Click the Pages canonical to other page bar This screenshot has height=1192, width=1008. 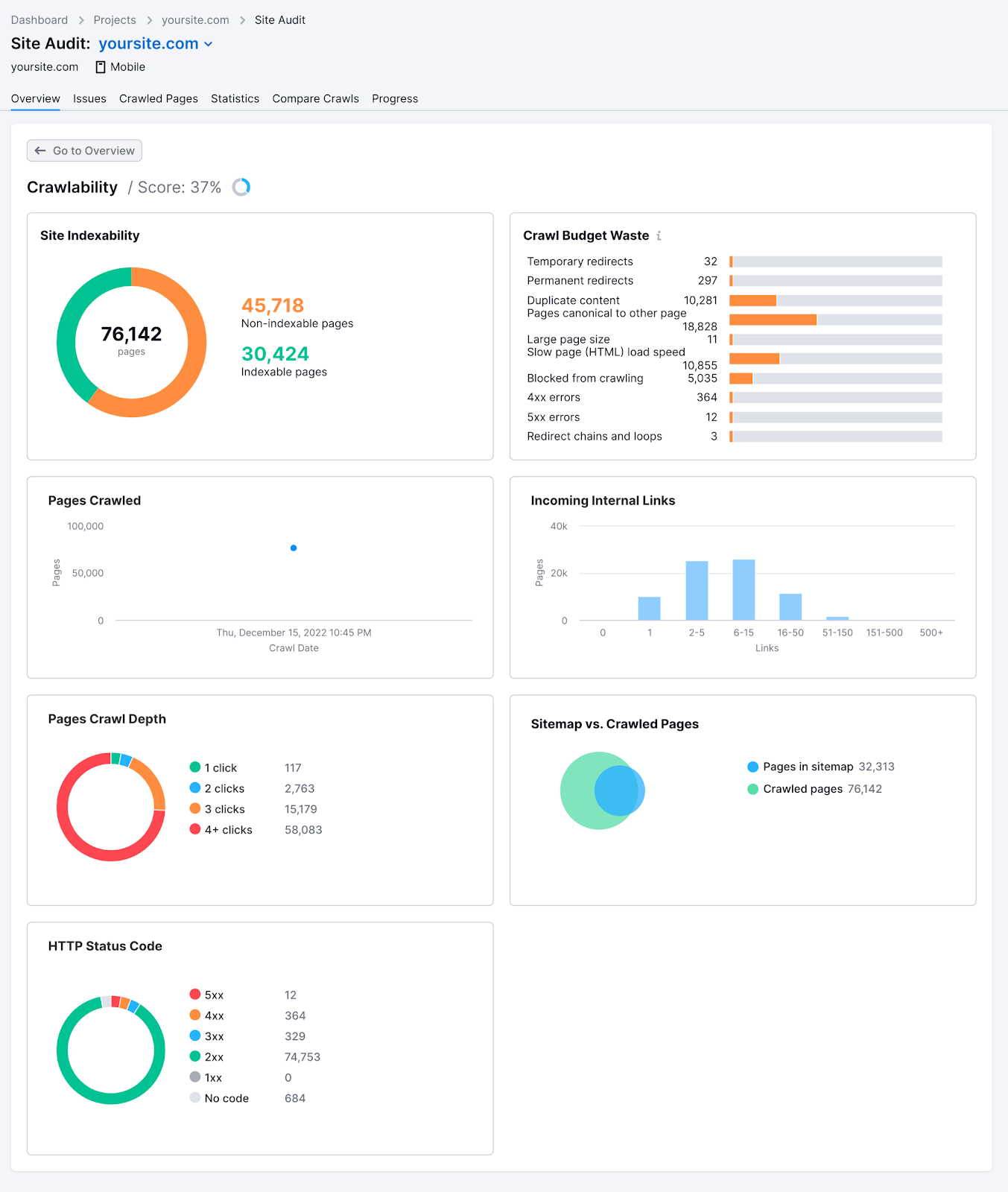[x=773, y=320]
